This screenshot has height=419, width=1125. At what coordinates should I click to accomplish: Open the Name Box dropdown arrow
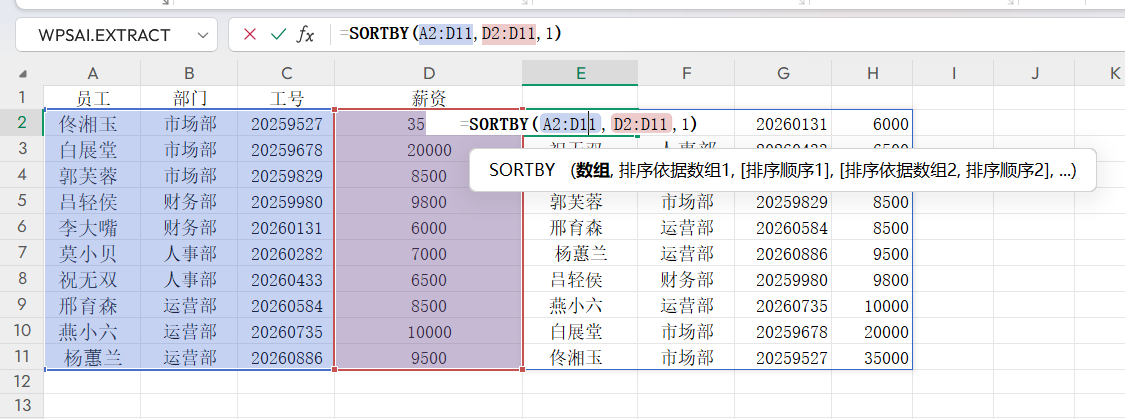(x=204, y=34)
